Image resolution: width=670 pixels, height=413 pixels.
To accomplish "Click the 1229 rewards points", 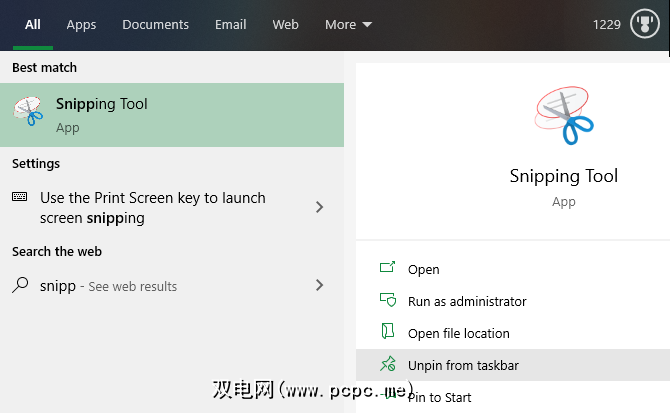I will pyautogui.click(x=606, y=25).
